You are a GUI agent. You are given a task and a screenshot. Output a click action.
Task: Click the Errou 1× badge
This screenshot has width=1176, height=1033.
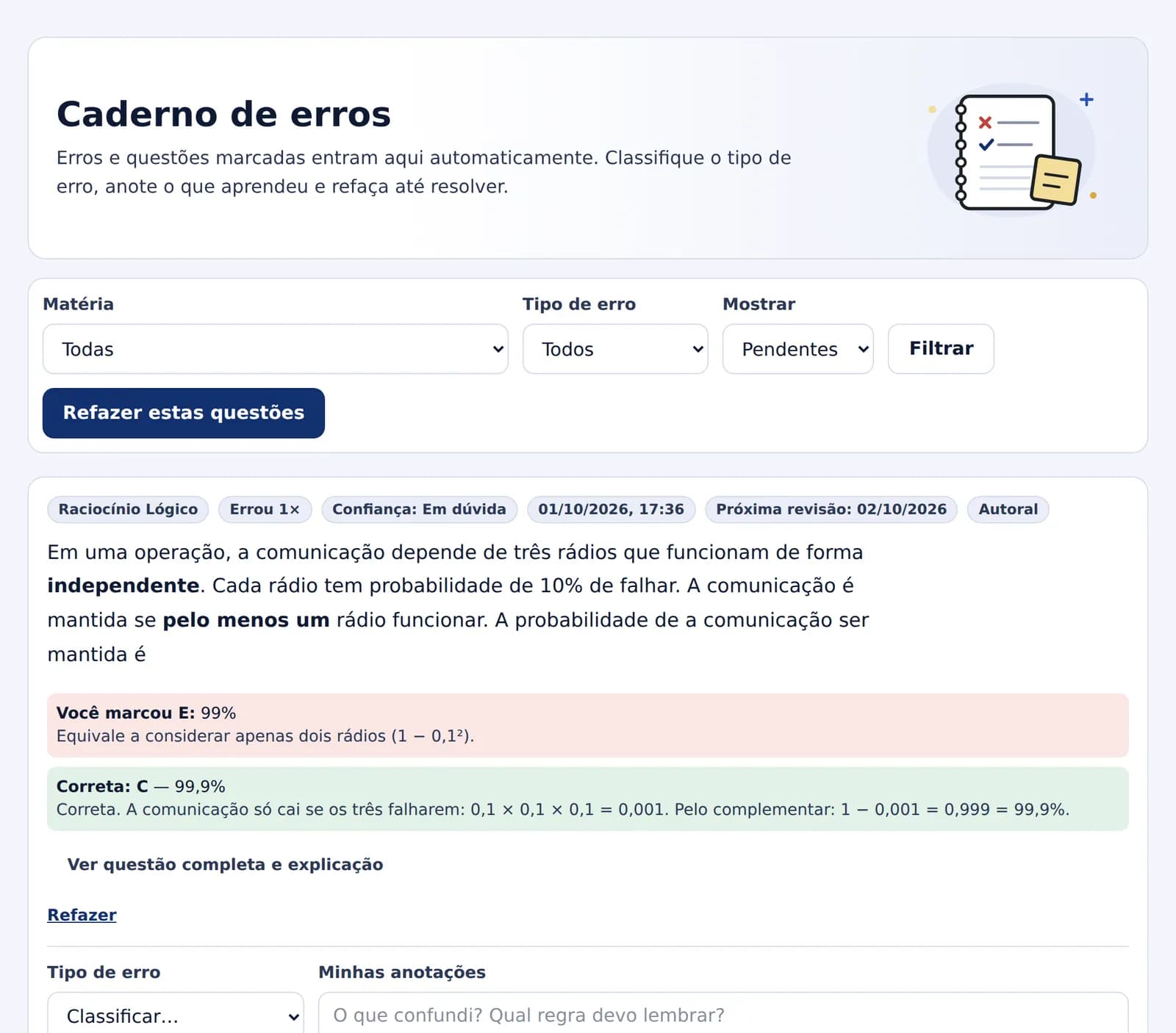click(x=265, y=509)
